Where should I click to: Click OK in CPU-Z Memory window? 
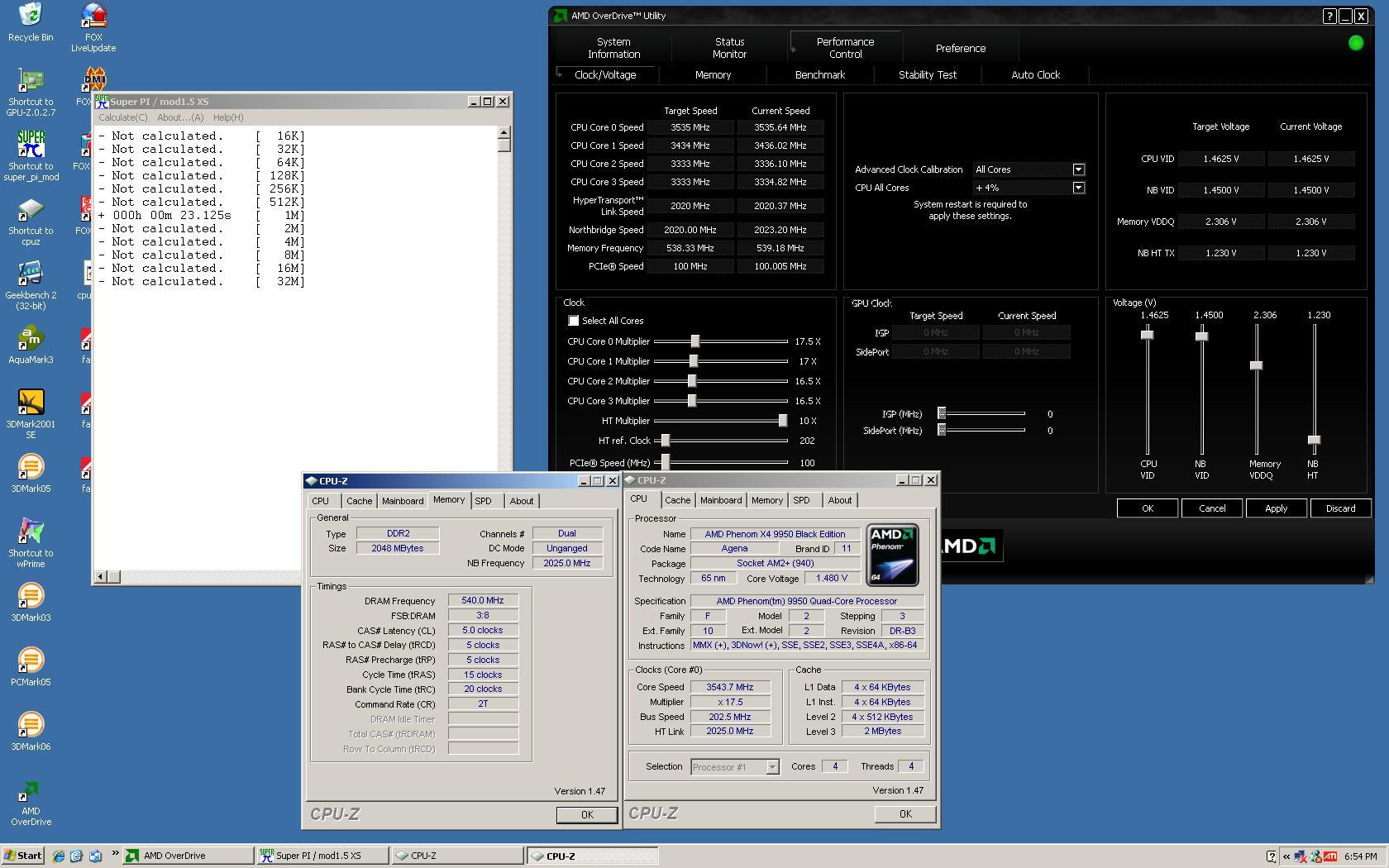coord(587,815)
